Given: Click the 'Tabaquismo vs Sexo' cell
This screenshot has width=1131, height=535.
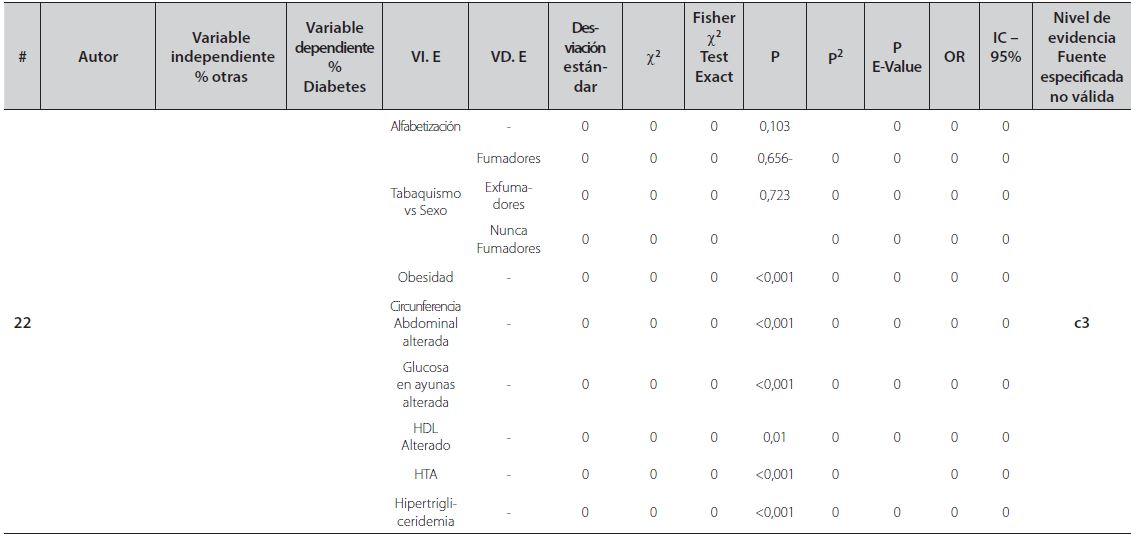Looking at the screenshot, I should [x=425, y=201].
